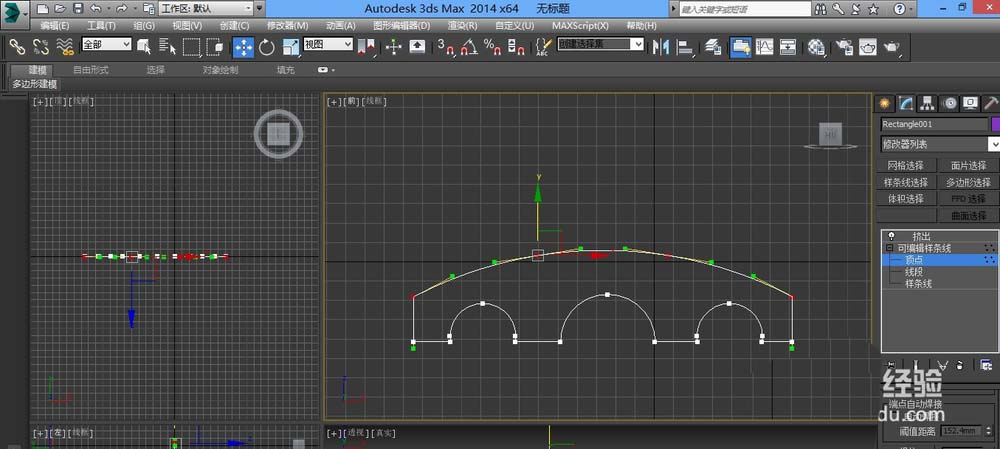The width and height of the screenshot is (1000, 449).
Task: Switch to the 自由形式 ribbon tab
Action: 91,70
